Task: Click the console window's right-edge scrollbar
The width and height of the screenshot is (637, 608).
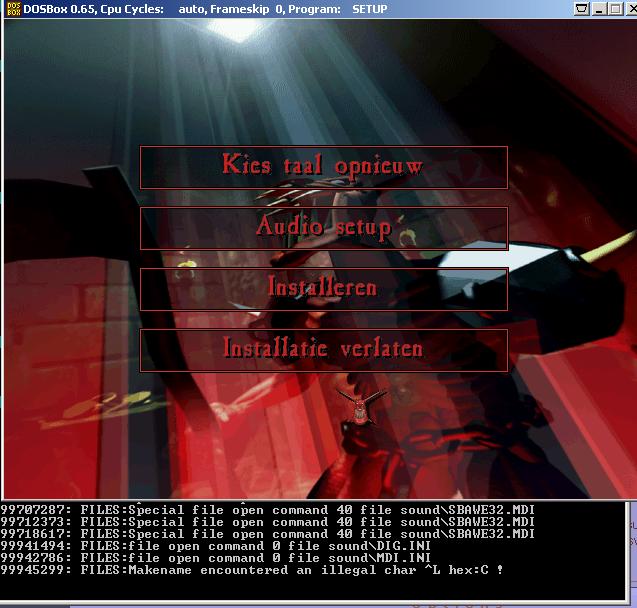Action: click(630, 550)
